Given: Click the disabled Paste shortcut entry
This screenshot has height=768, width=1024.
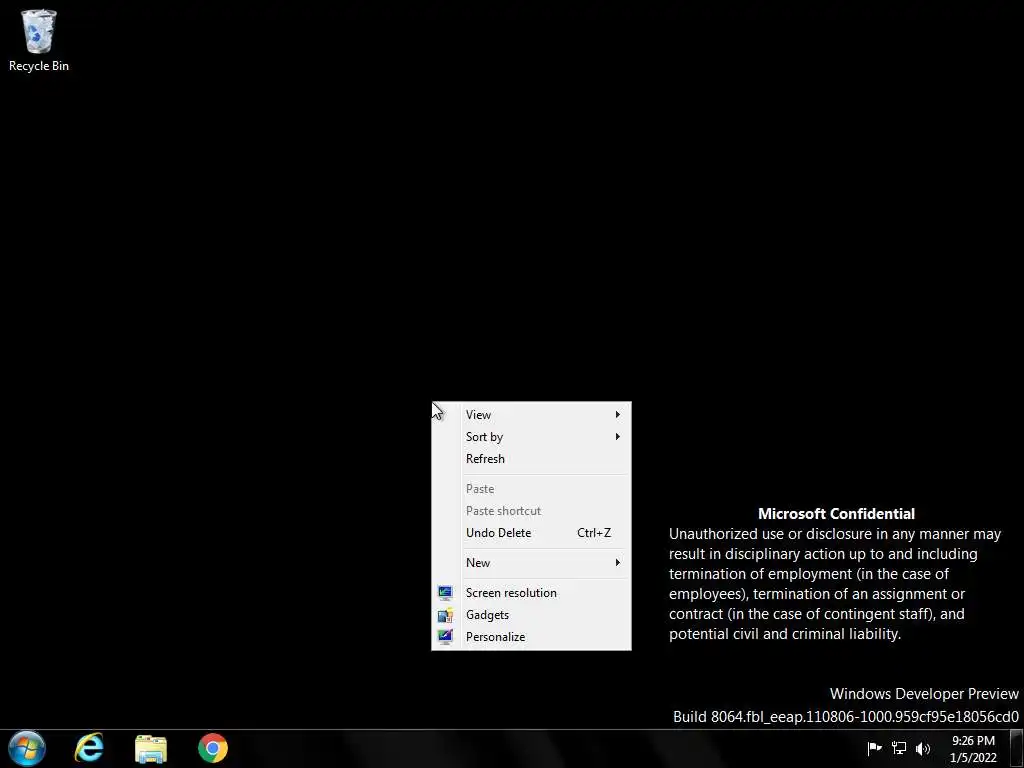Looking at the screenshot, I should 531,511.
